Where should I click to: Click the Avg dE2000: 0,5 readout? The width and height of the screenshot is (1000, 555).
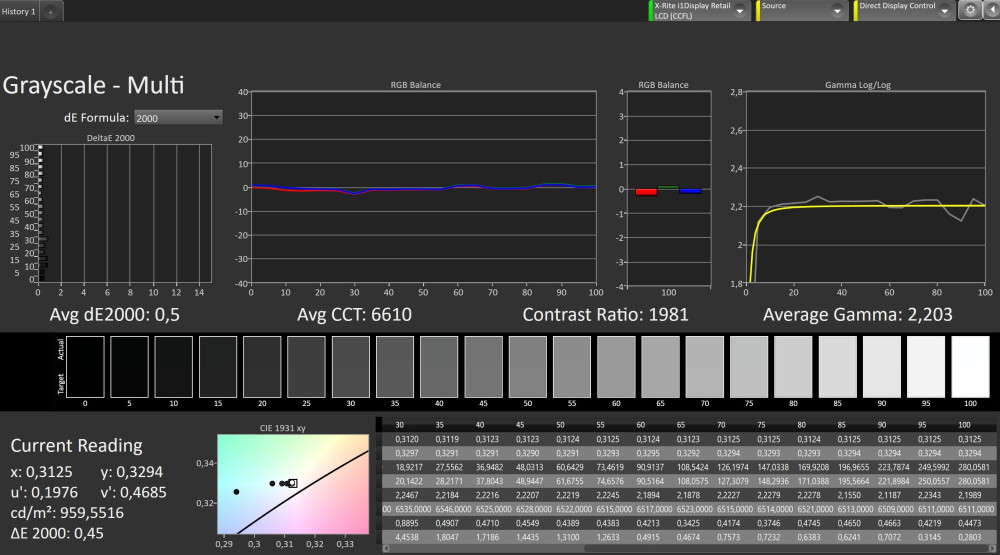tap(115, 314)
